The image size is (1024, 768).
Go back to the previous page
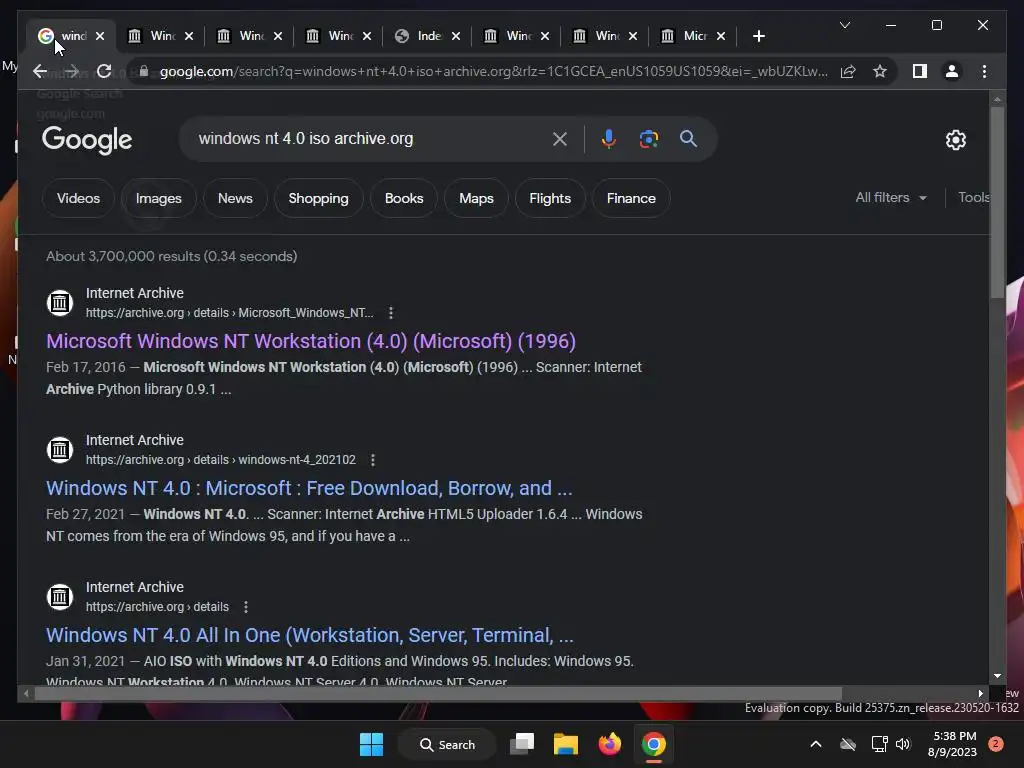[x=40, y=71]
